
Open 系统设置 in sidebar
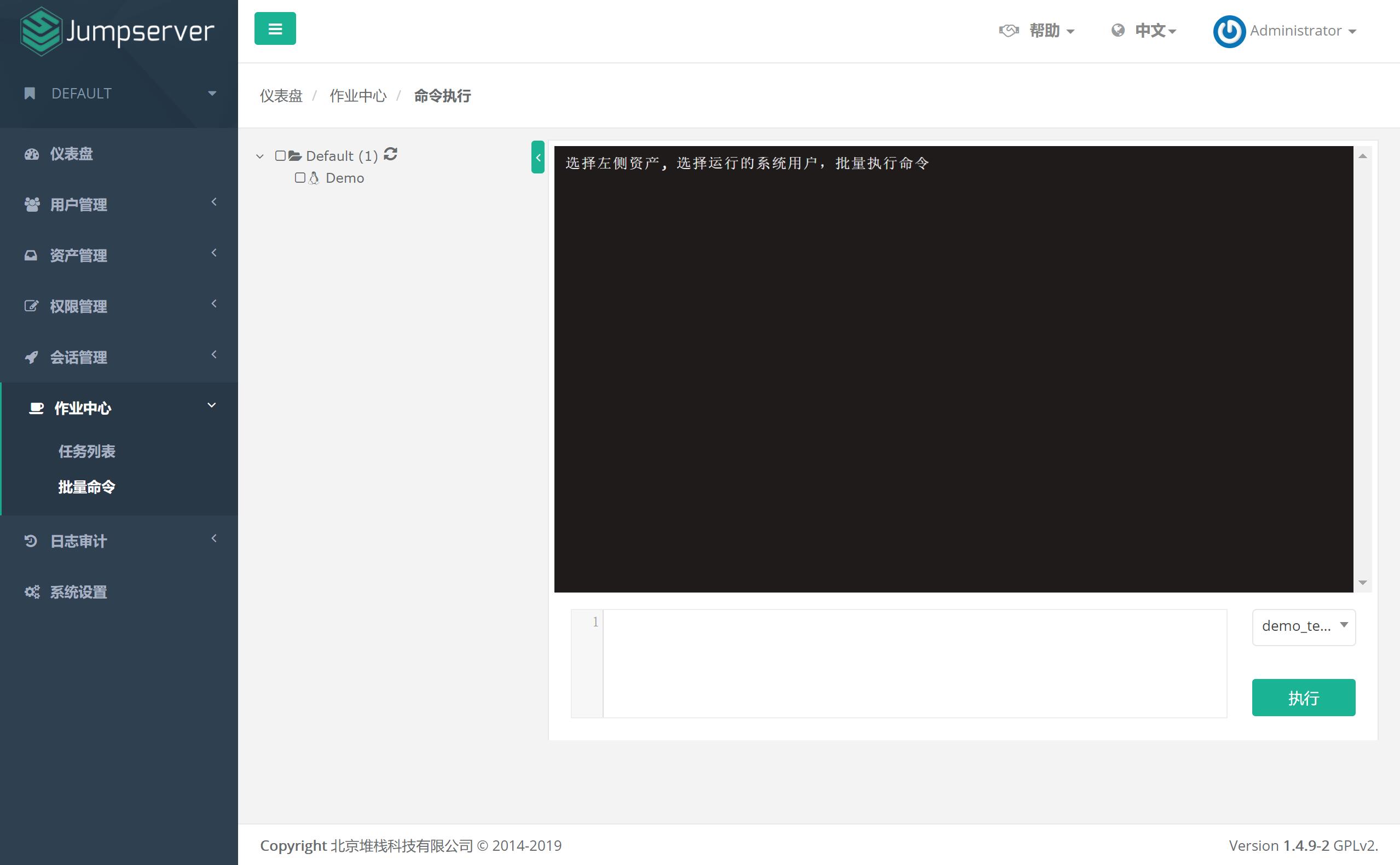click(119, 592)
